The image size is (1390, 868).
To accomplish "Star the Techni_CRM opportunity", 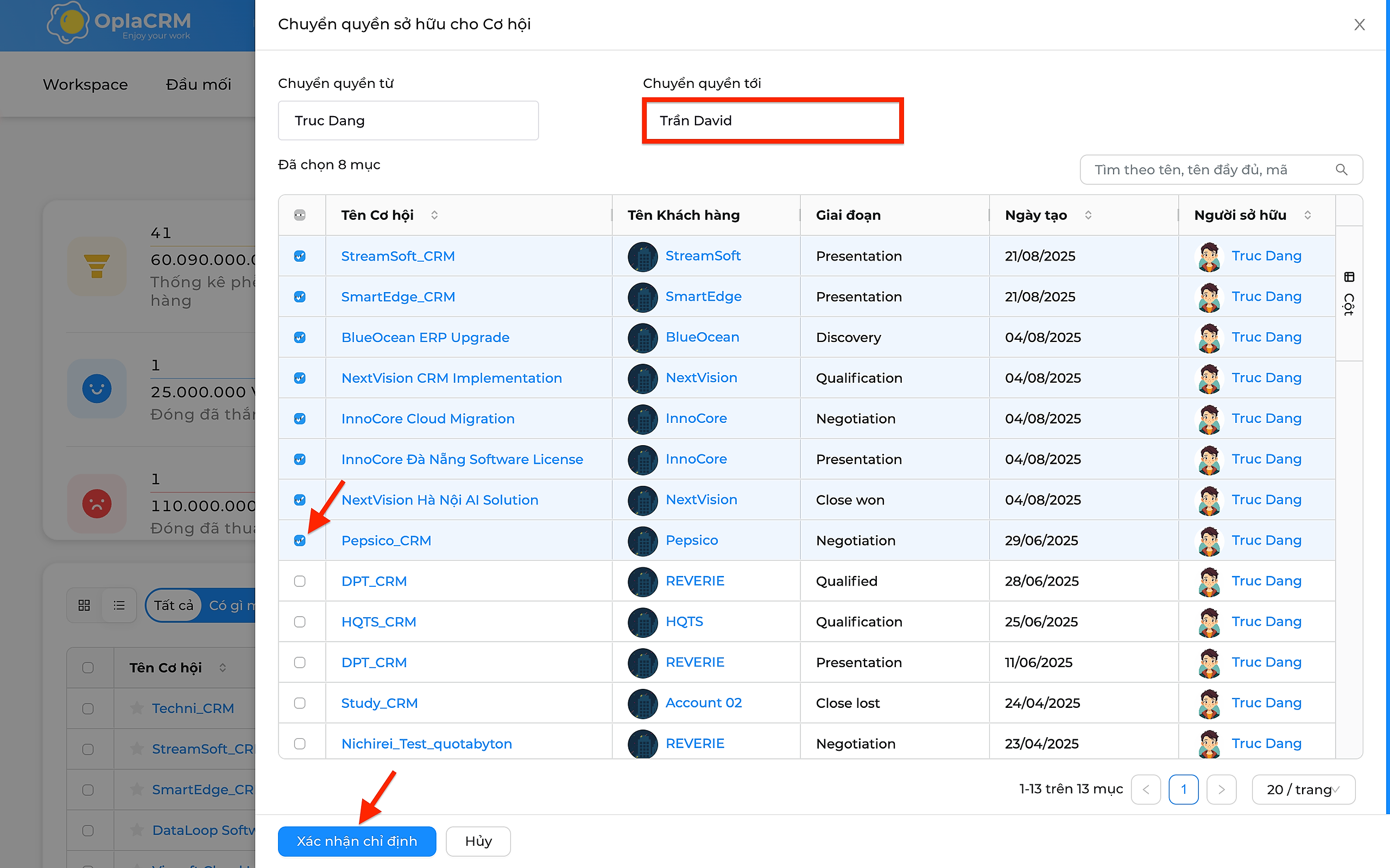I will click(x=137, y=708).
